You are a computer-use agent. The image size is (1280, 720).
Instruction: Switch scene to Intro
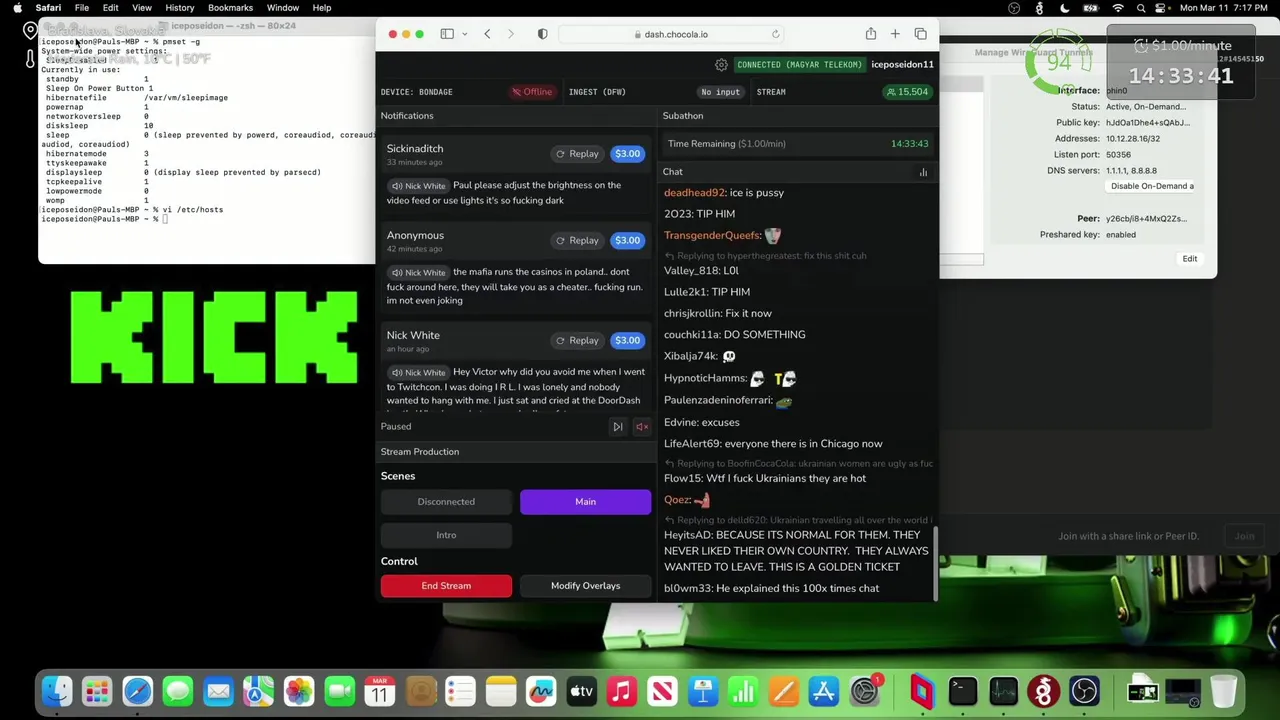click(446, 535)
